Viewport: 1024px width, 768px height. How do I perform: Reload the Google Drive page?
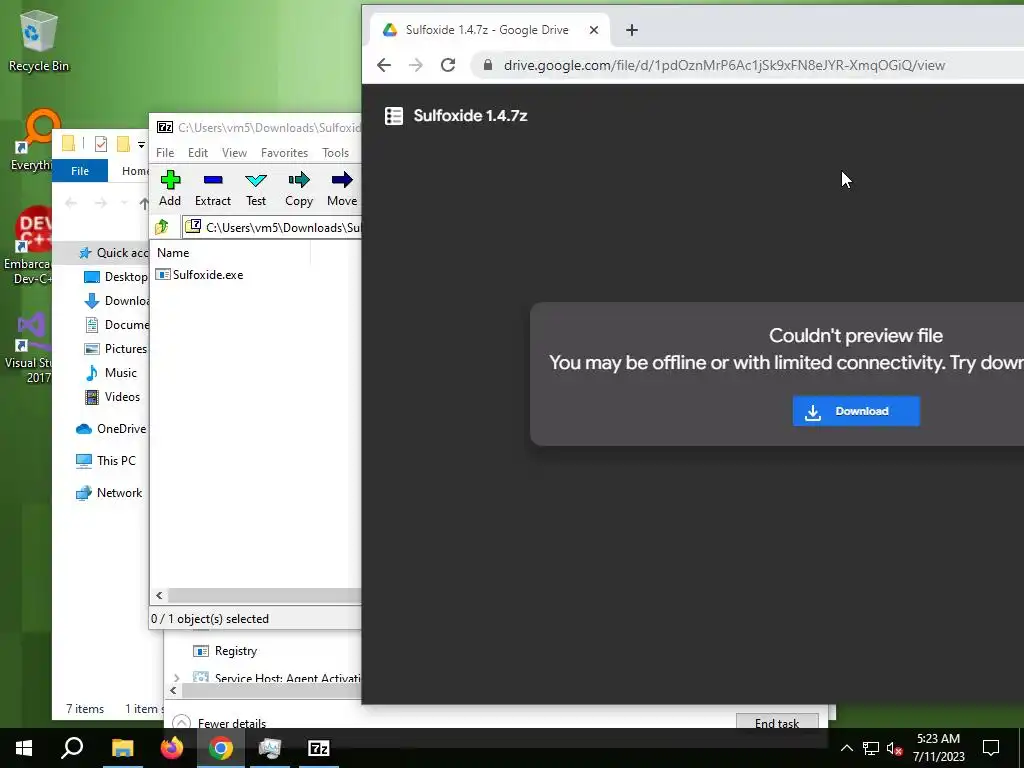[x=447, y=65]
